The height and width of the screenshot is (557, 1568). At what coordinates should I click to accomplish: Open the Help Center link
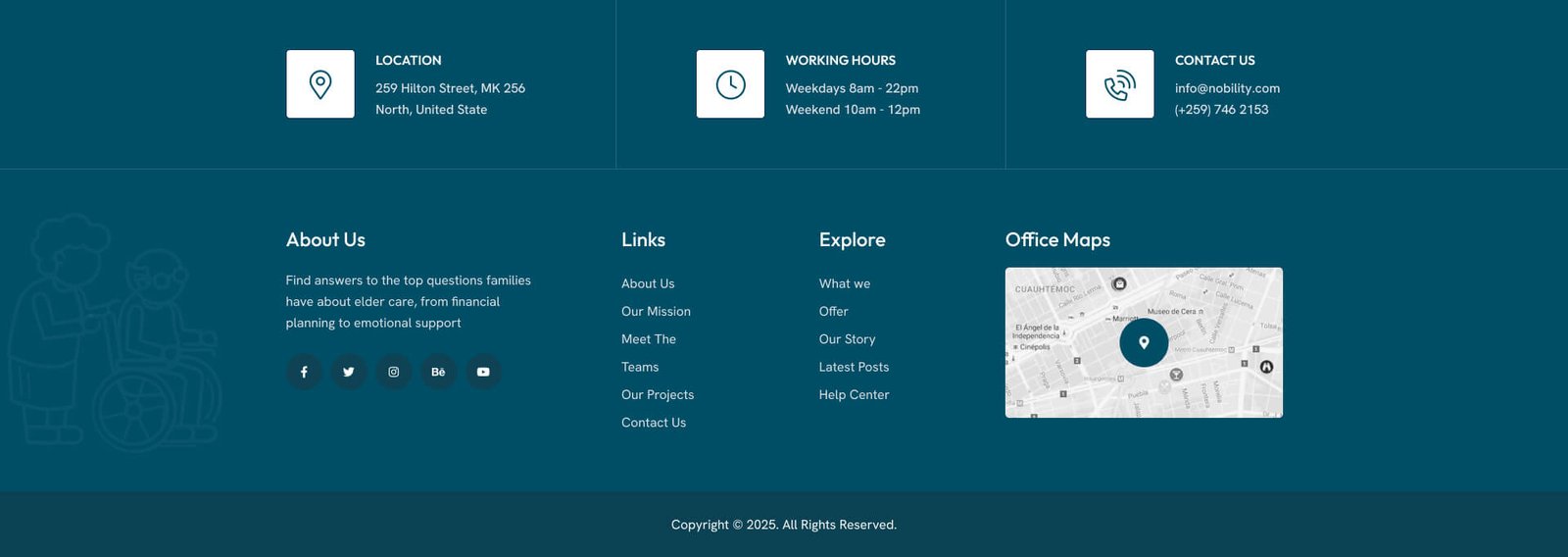coord(855,394)
